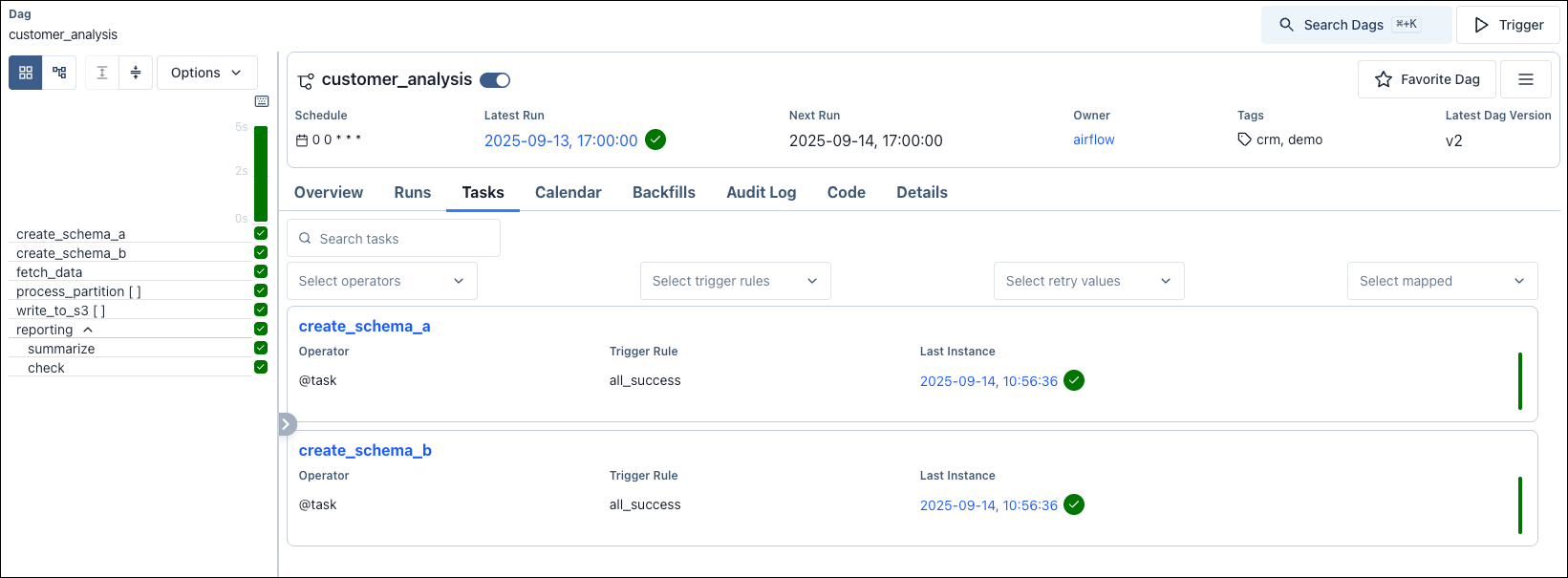
Task: Open the Options dropdown
Action: pos(207,73)
